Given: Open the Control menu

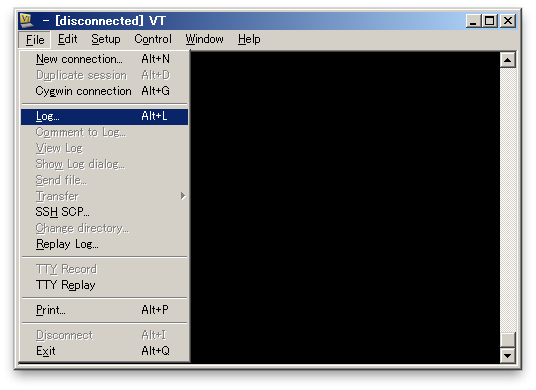Looking at the screenshot, I should tap(153, 39).
